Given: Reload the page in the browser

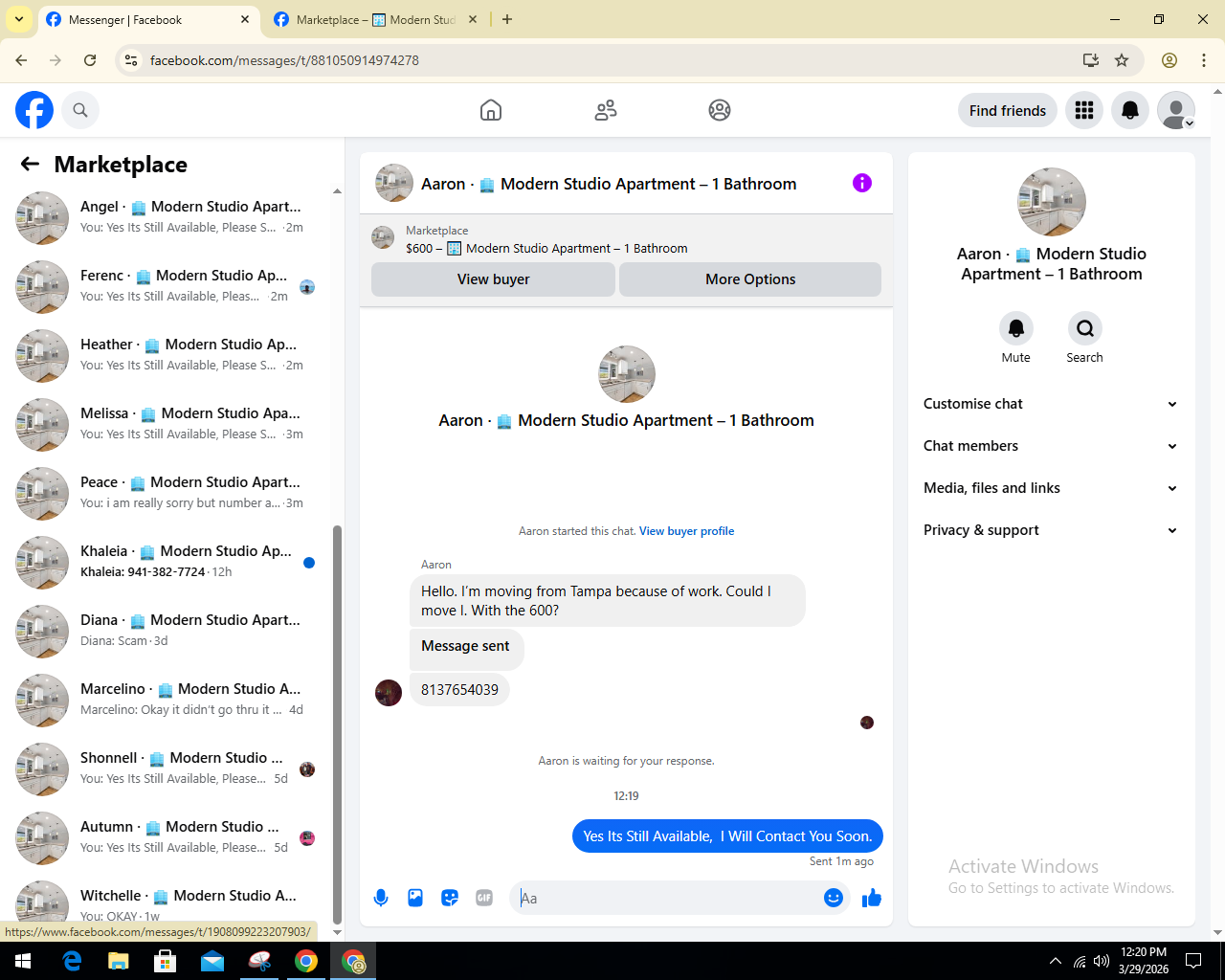Looking at the screenshot, I should click(90, 60).
